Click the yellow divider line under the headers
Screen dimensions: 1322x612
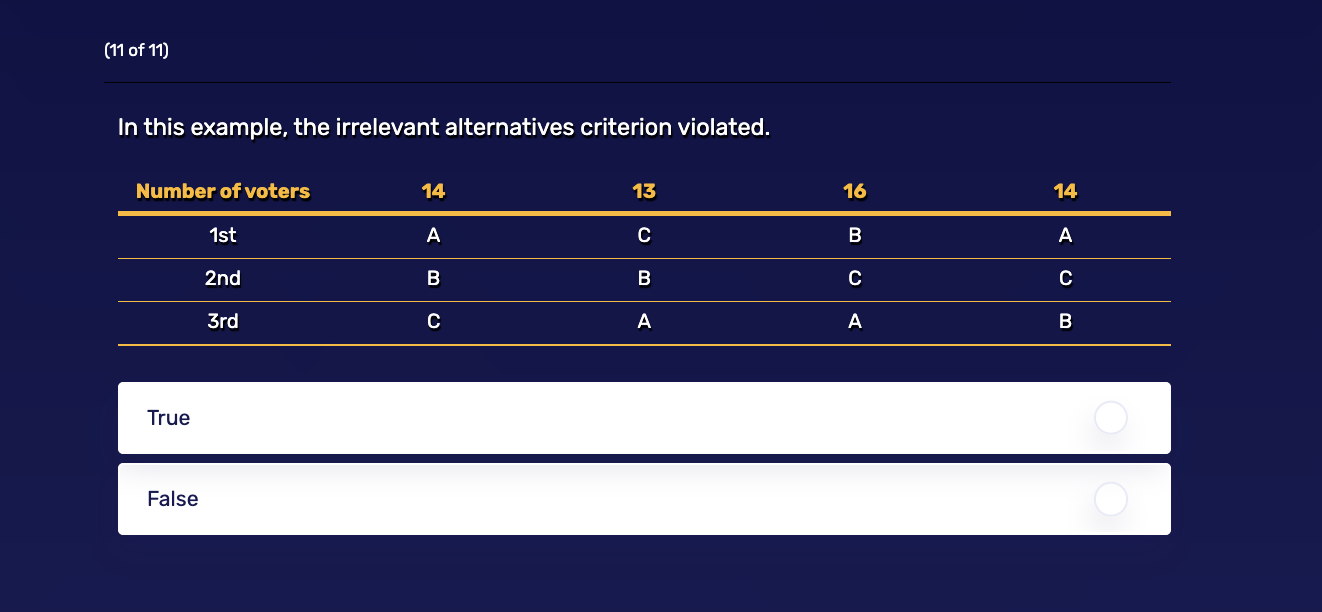[x=644, y=212]
